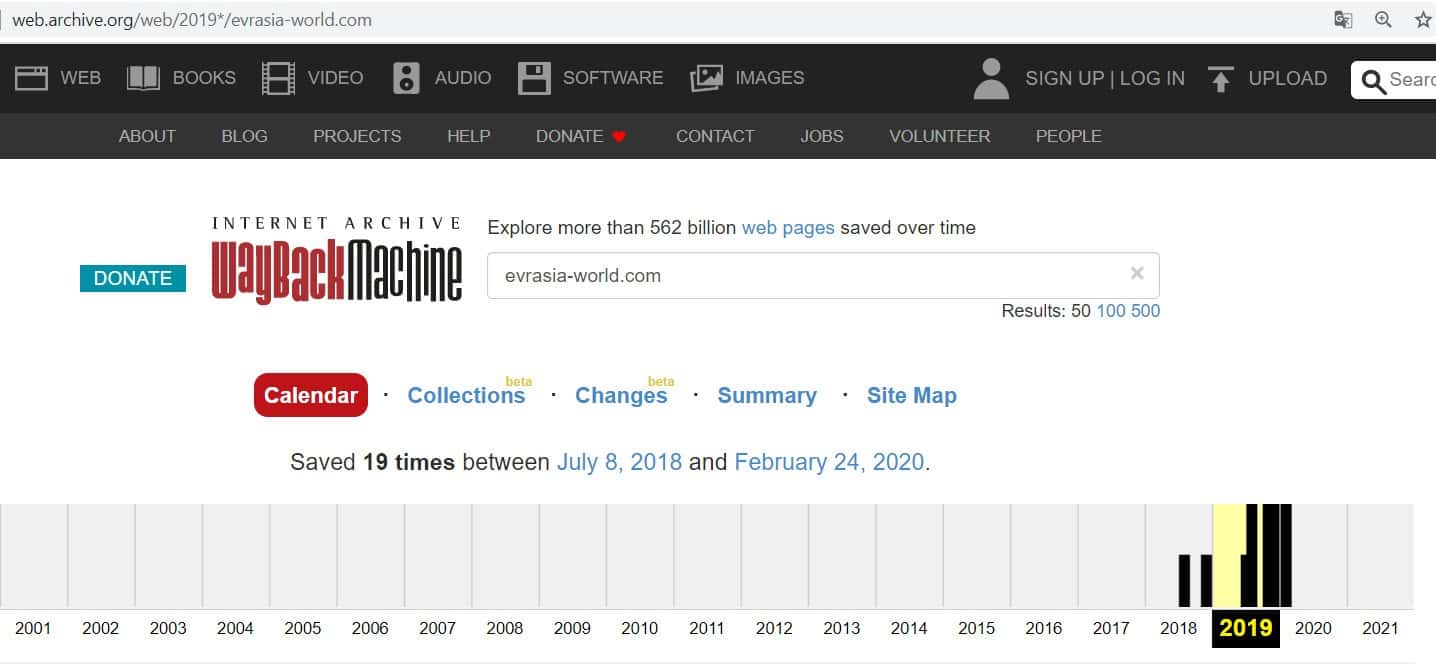1436x664 pixels.
Task: Open the February 24, 2020 capture link
Action: pyautogui.click(x=829, y=462)
